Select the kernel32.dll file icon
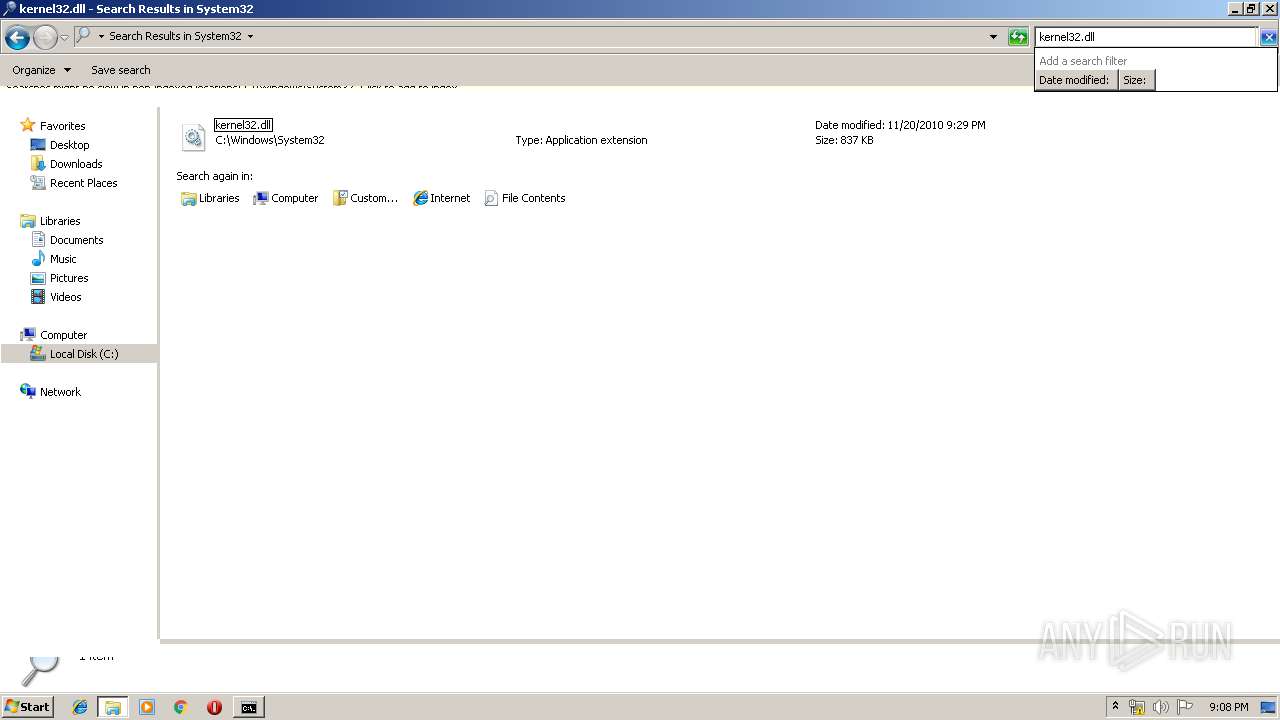Image resolution: width=1280 pixels, height=720 pixels. pyautogui.click(x=193, y=137)
